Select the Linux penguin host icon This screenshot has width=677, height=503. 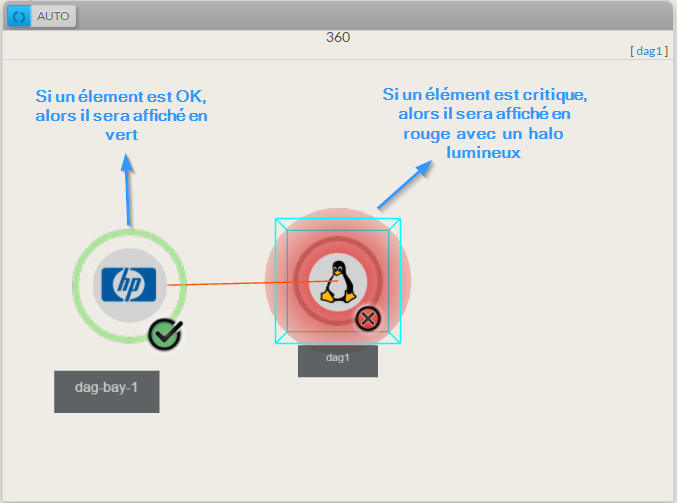(x=338, y=282)
